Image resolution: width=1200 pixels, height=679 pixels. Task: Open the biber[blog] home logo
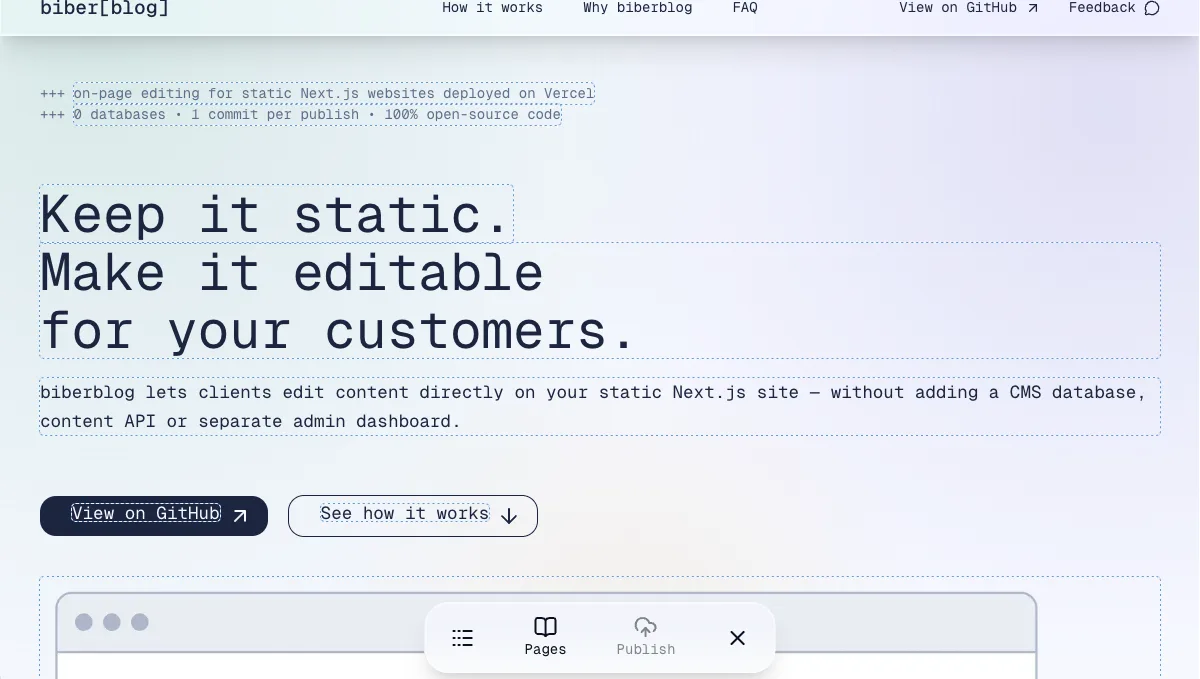(x=105, y=8)
